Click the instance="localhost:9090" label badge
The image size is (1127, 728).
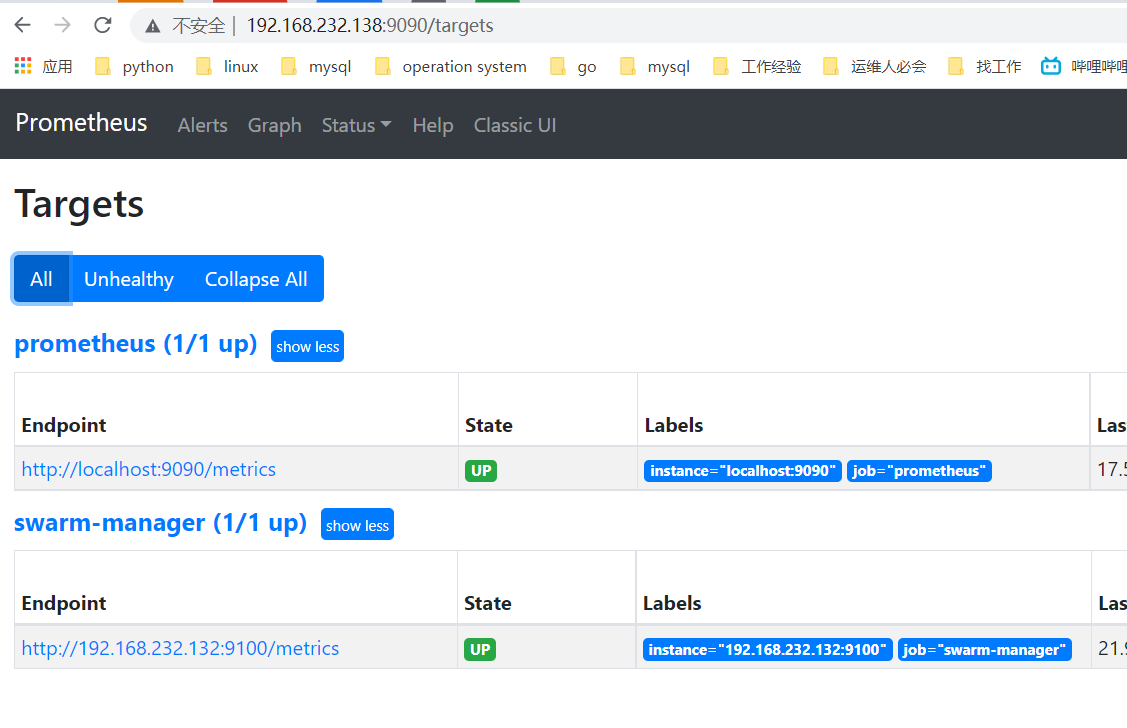pyautogui.click(x=742, y=471)
